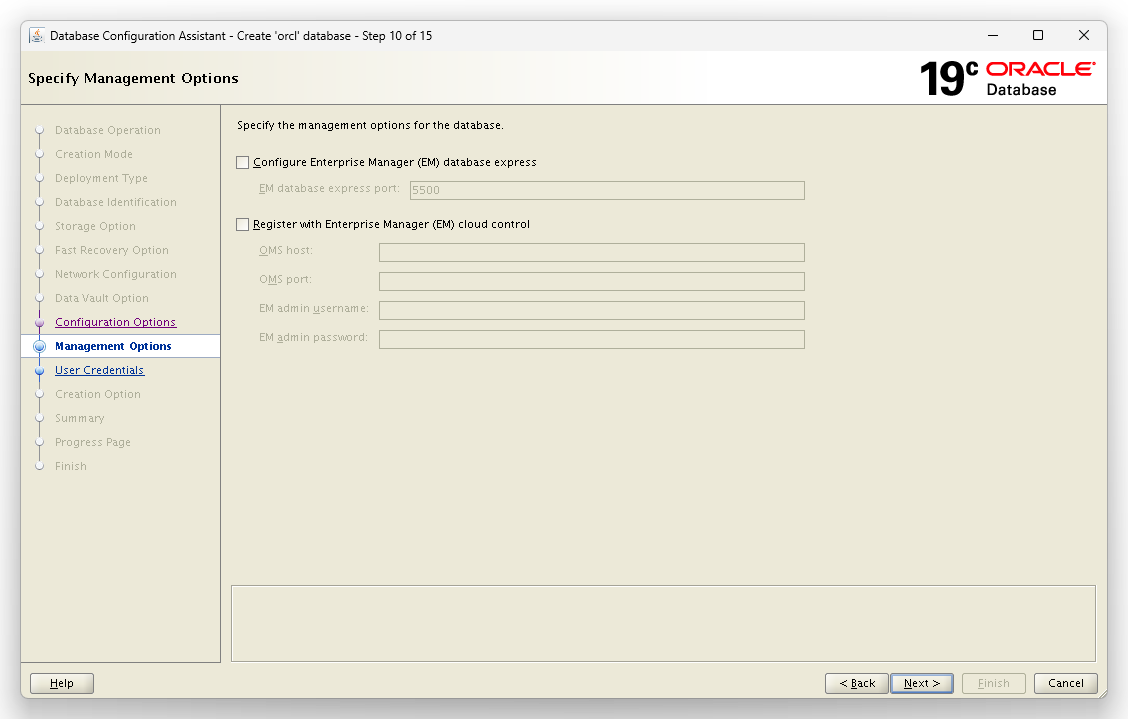Click the Oracle 19c Database logo
The height and width of the screenshot is (719, 1128).
1007,78
